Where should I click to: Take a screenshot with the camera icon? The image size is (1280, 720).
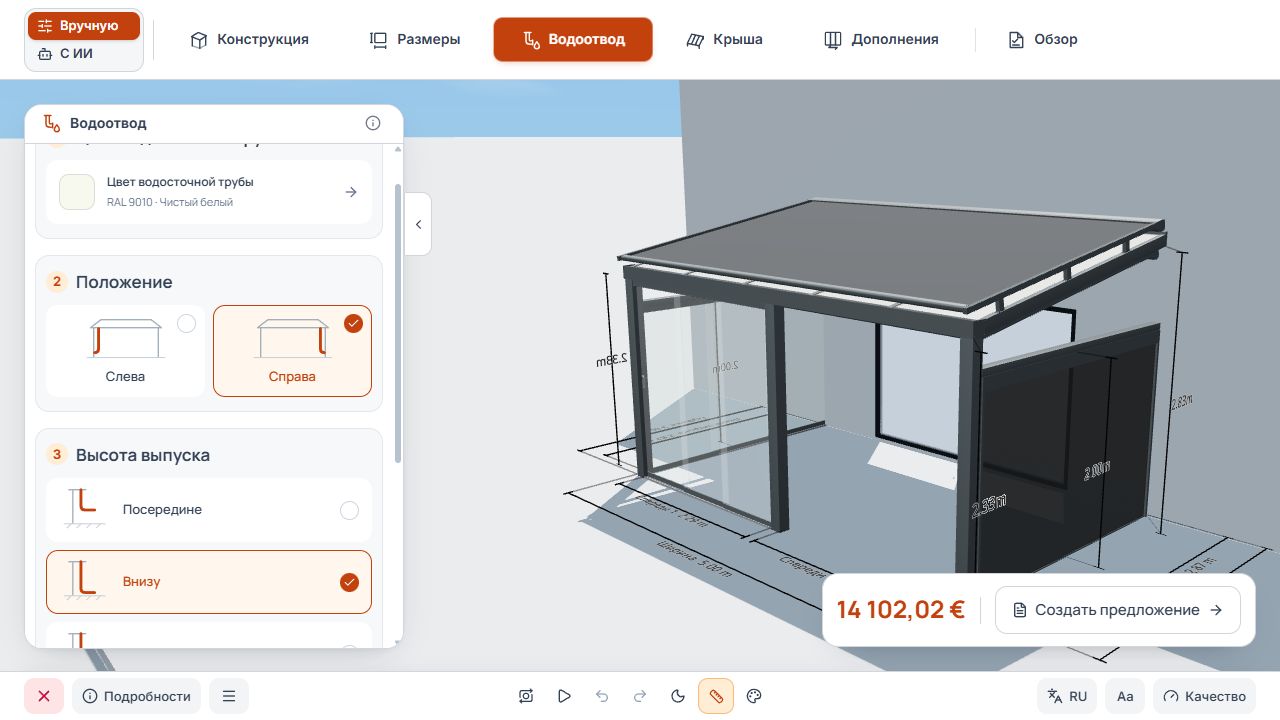pyautogui.click(x=526, y=696)
